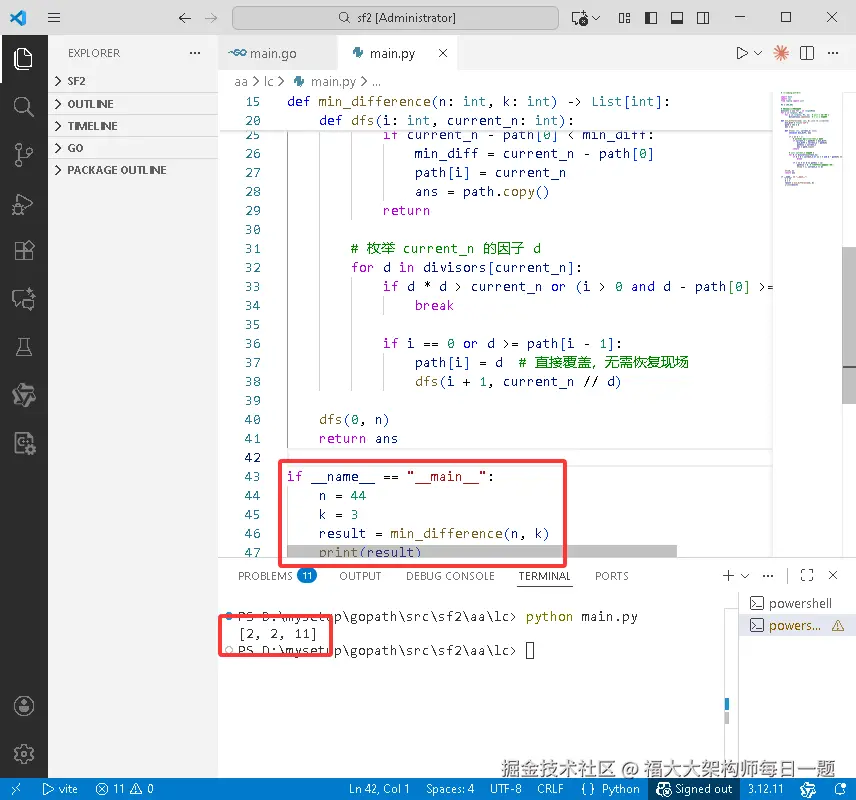Open terminal panel more actions ellipsis
The image size is (856, 800).
click(768, 576)
